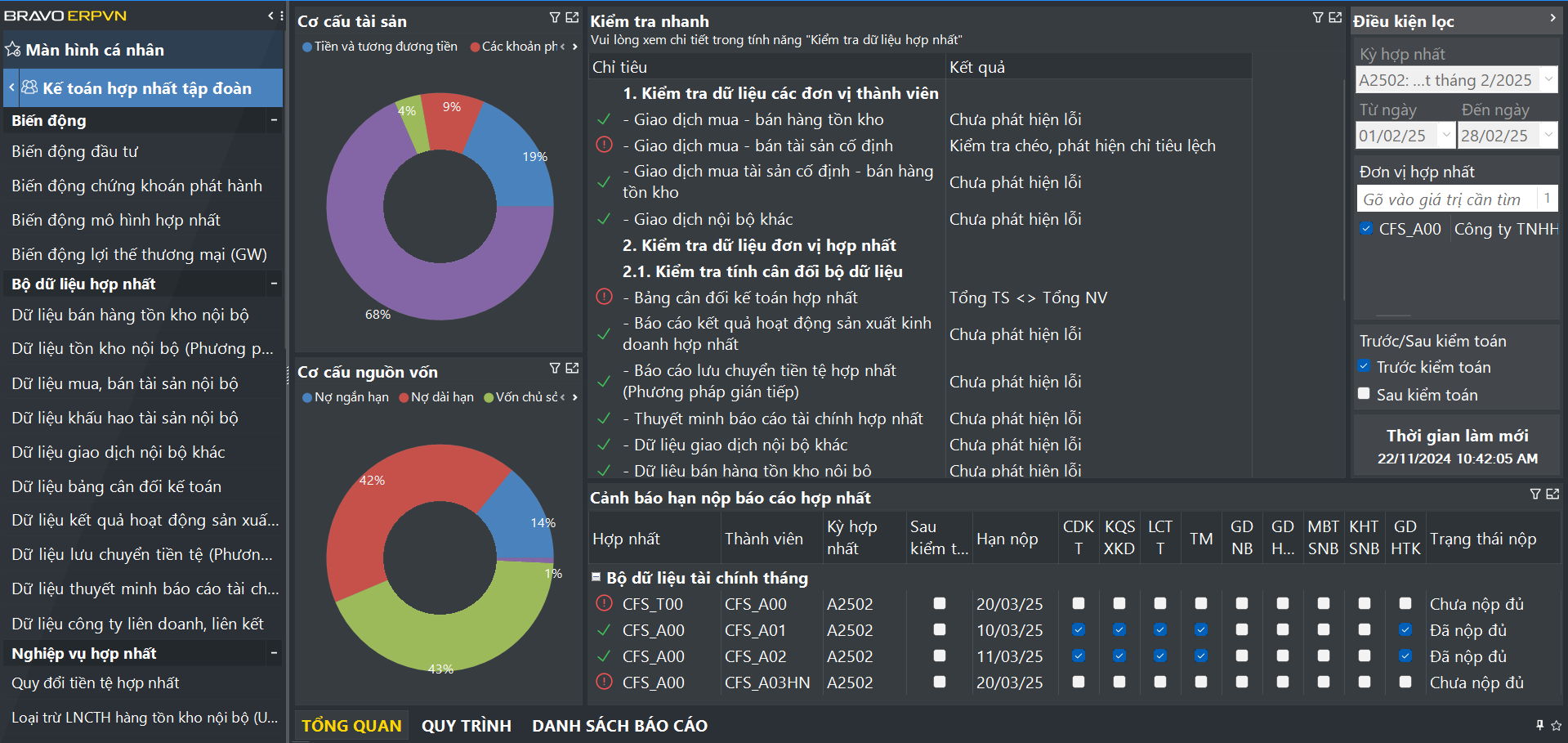Viewport: 1568px width, 743px height.
Task: Click filter icon in Cảnh báo hạn nộp panel
Action: (x=1535, y=494)
